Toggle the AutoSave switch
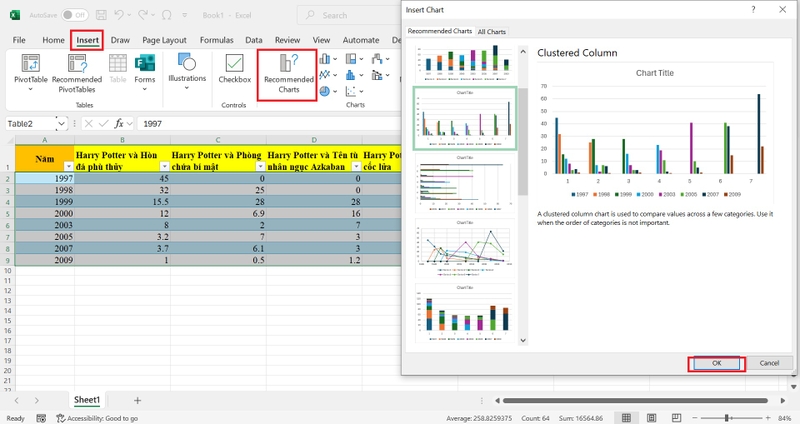Viewport: 800px width, 424px height. click(x=74, y=15)
